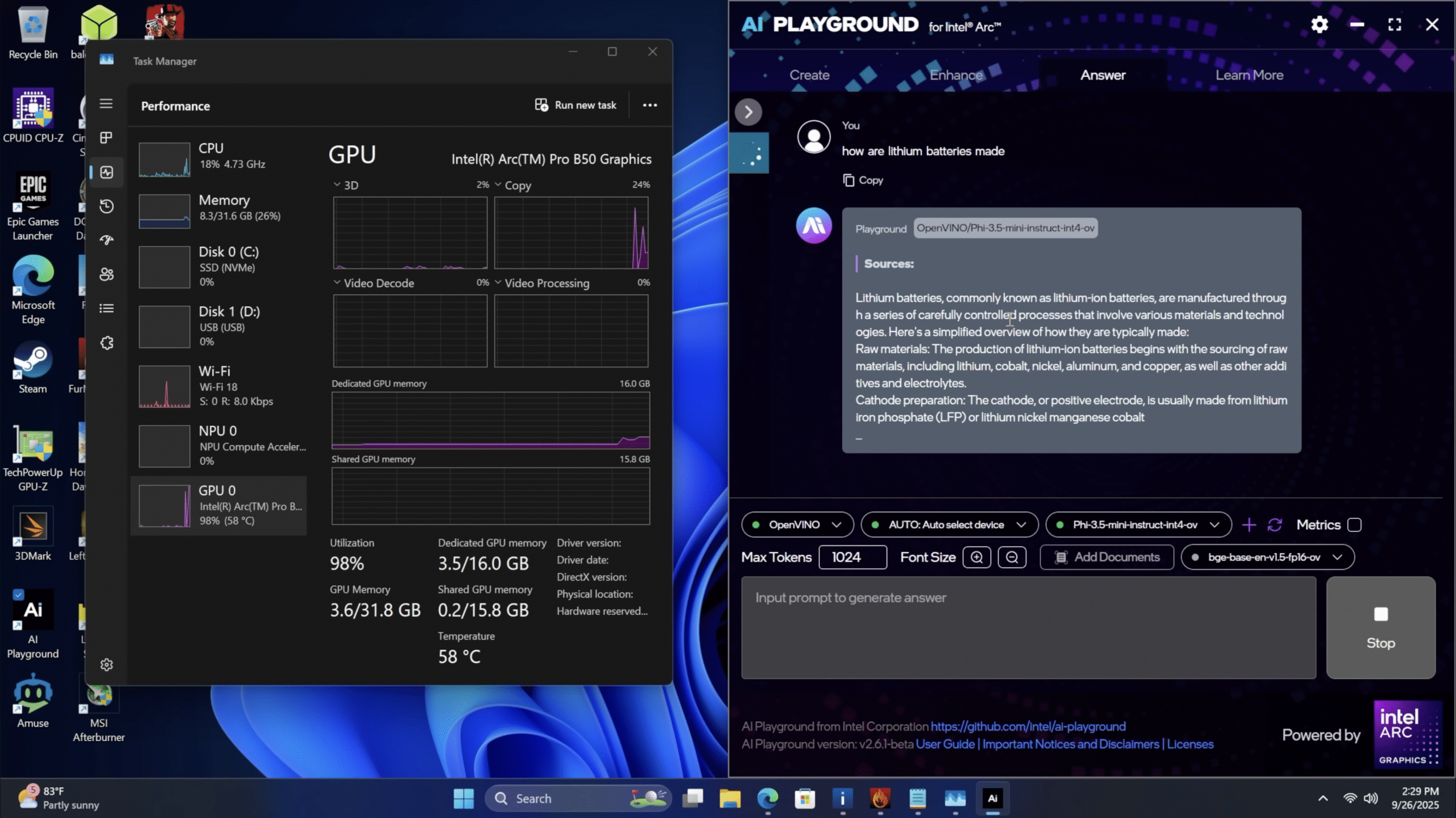Select Disk 0 (C:) performance entry

[218, 266]
